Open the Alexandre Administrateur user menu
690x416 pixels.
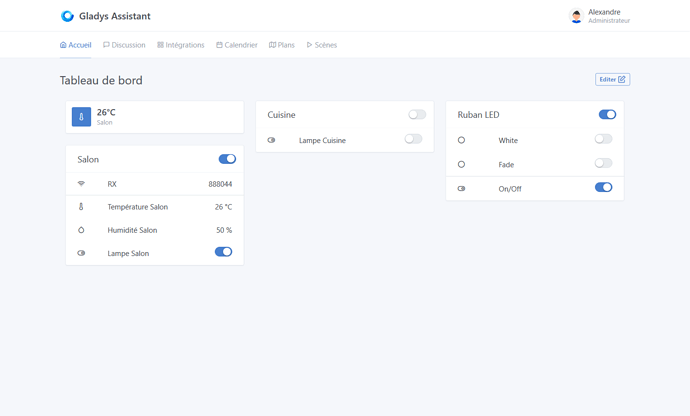tap(599, 16)
